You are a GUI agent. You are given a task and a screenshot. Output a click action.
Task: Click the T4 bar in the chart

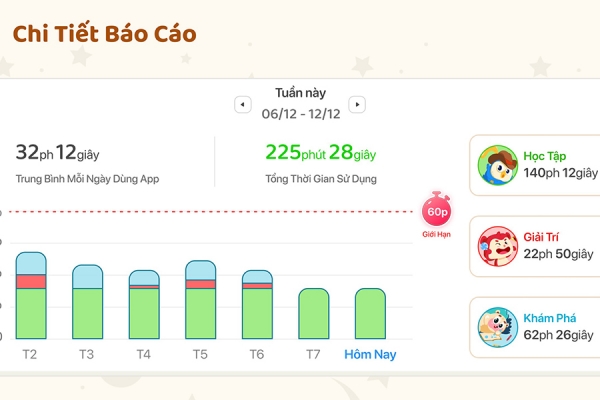(144, 304)
